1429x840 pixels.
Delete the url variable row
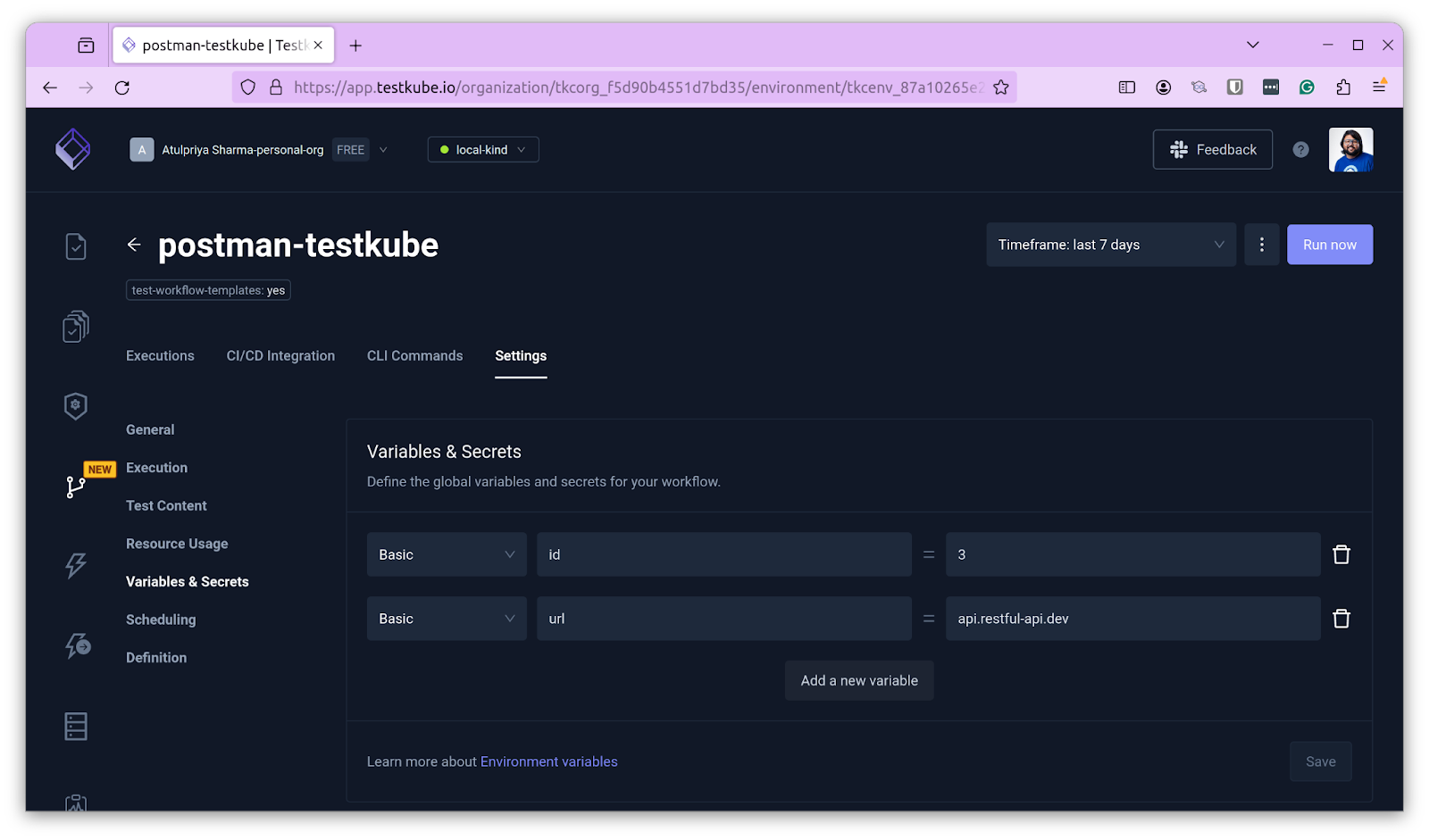(1341, 619)
